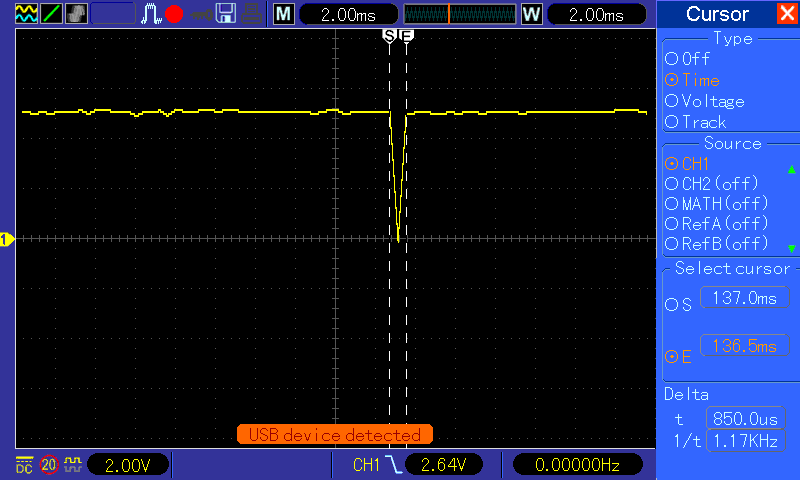
Task: Select cursor type Off
Action: coord(688,59)
